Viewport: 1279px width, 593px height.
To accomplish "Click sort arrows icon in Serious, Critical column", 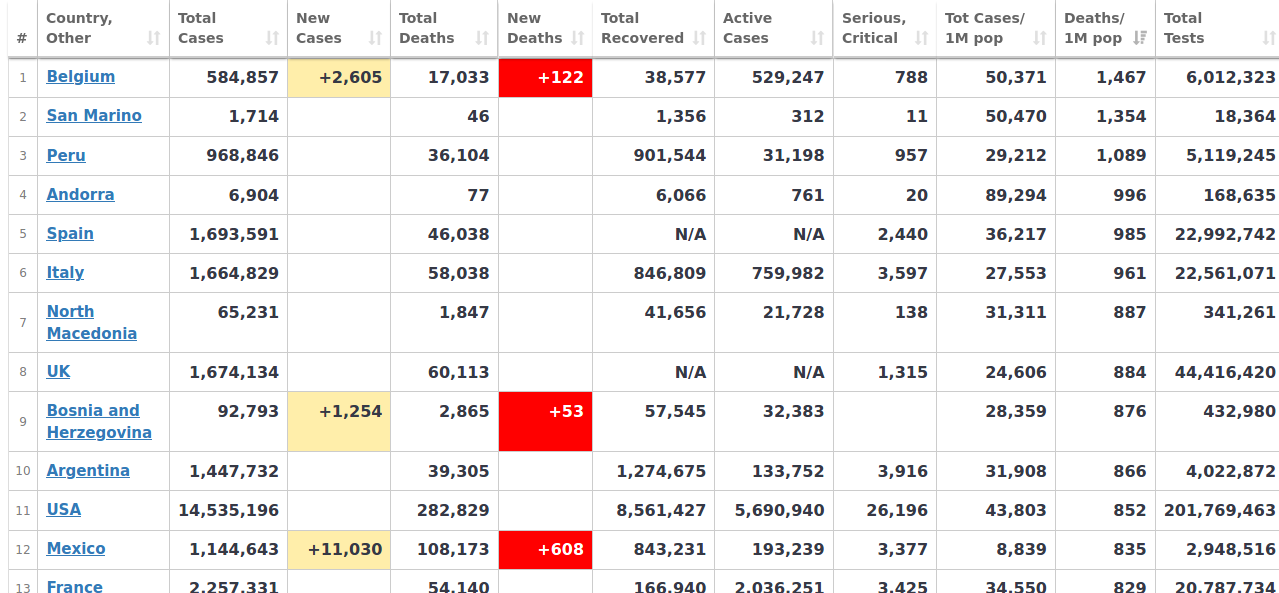I will tap(921, 38).
